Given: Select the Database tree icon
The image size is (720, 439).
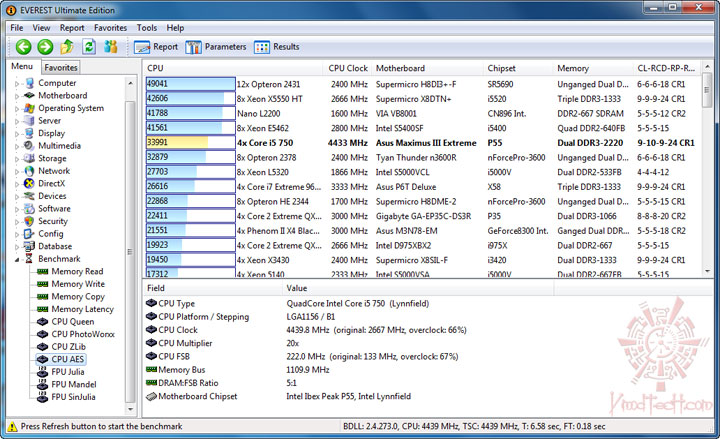Looking at the screenshot, I should coord(29,246).
